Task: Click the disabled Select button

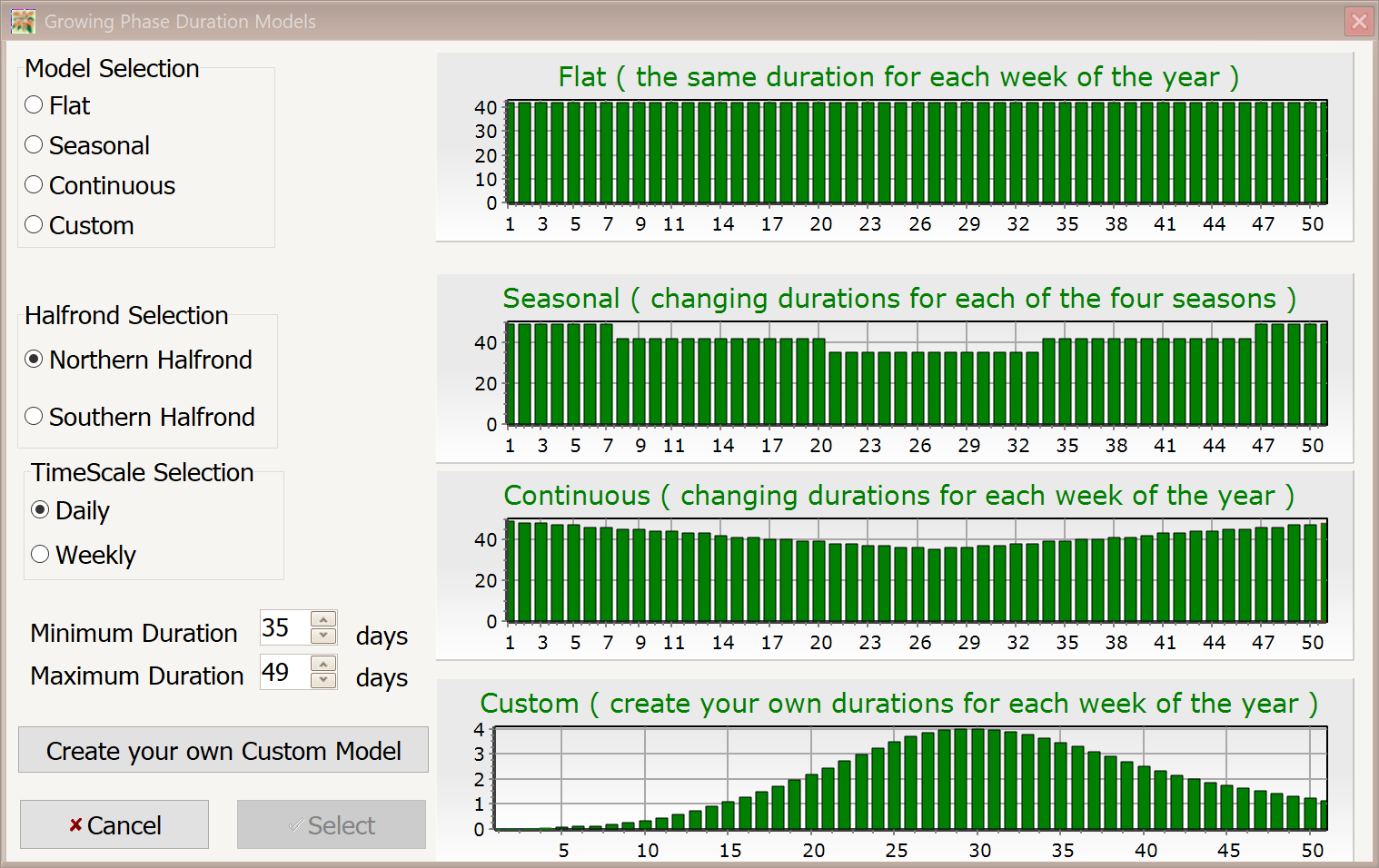Action: pyautogui.click(x=331, y=824)
